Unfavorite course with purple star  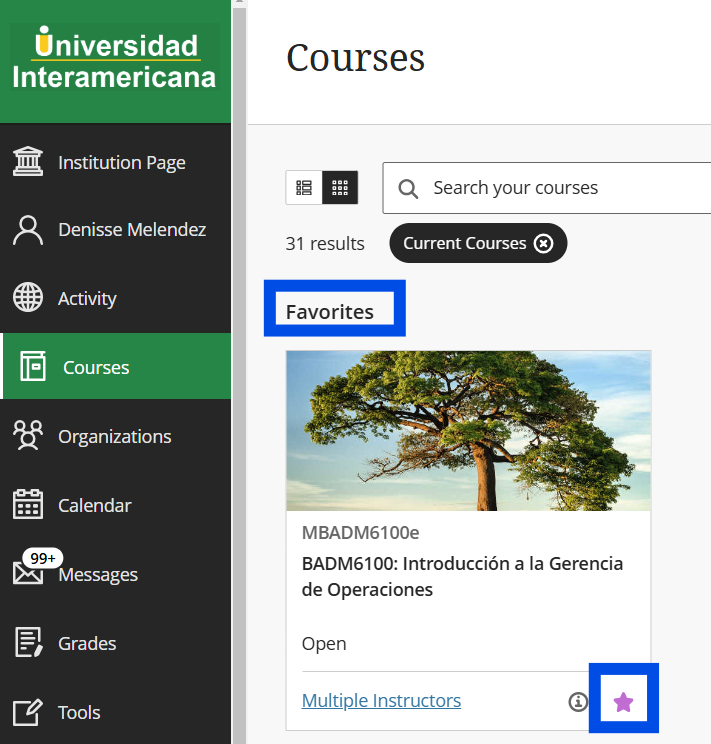click(x=623, y=702)
